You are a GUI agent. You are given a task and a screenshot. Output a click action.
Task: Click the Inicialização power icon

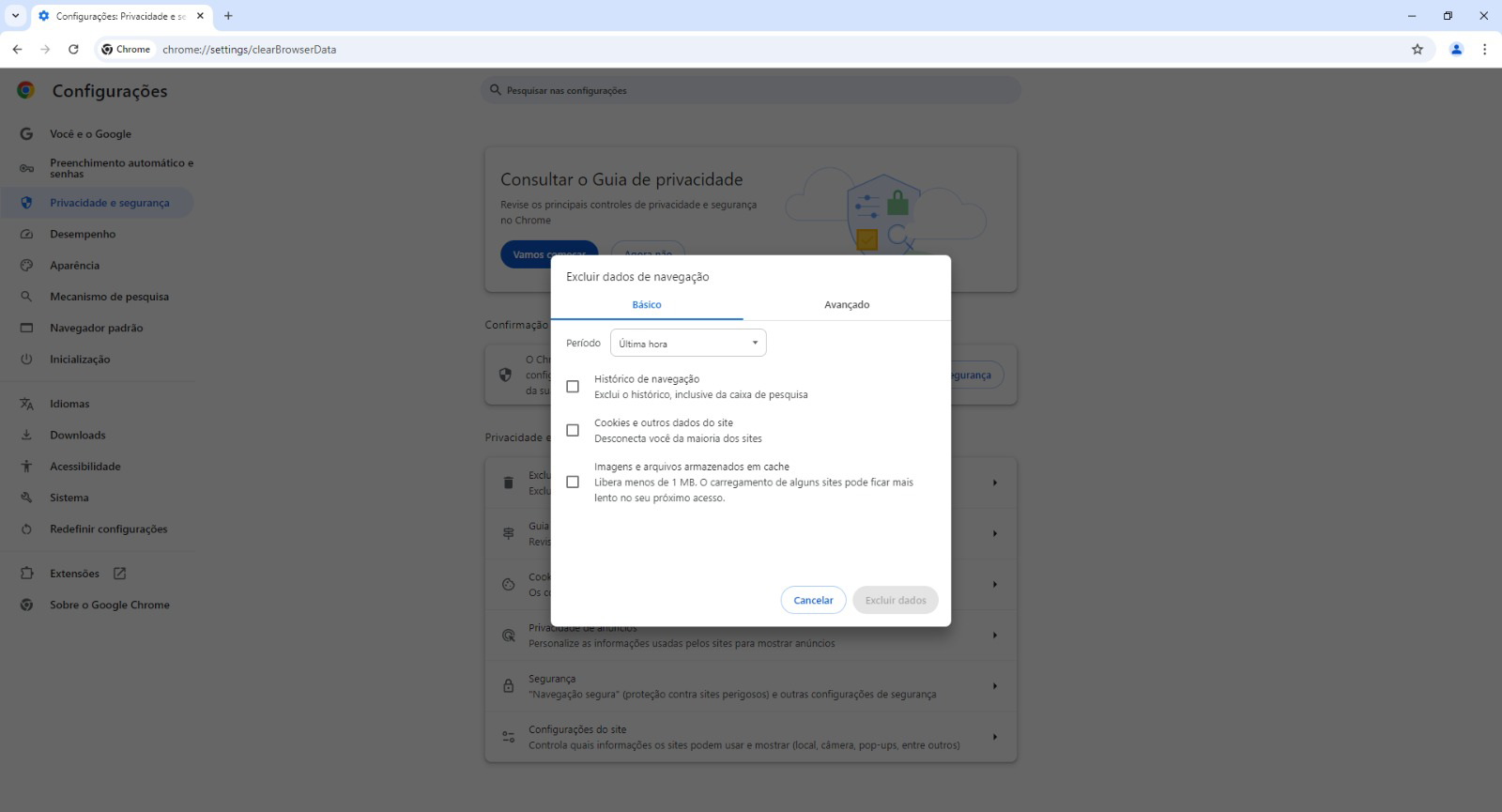click(x=26, y=360)
